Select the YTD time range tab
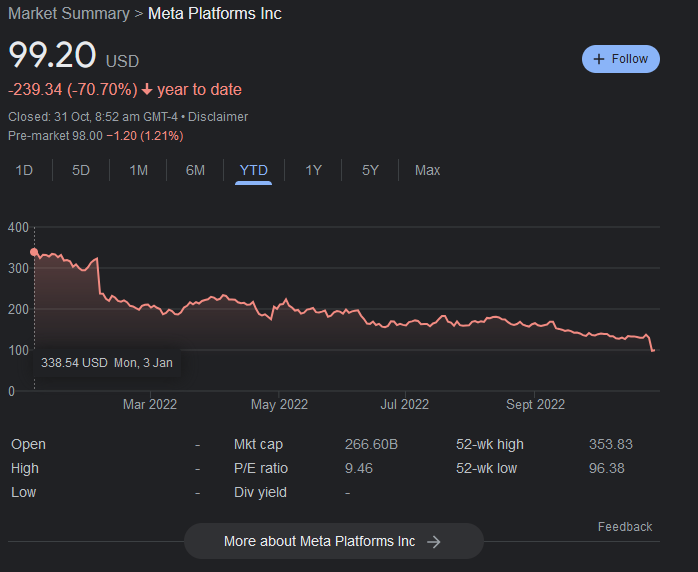 tap(253, 170)
